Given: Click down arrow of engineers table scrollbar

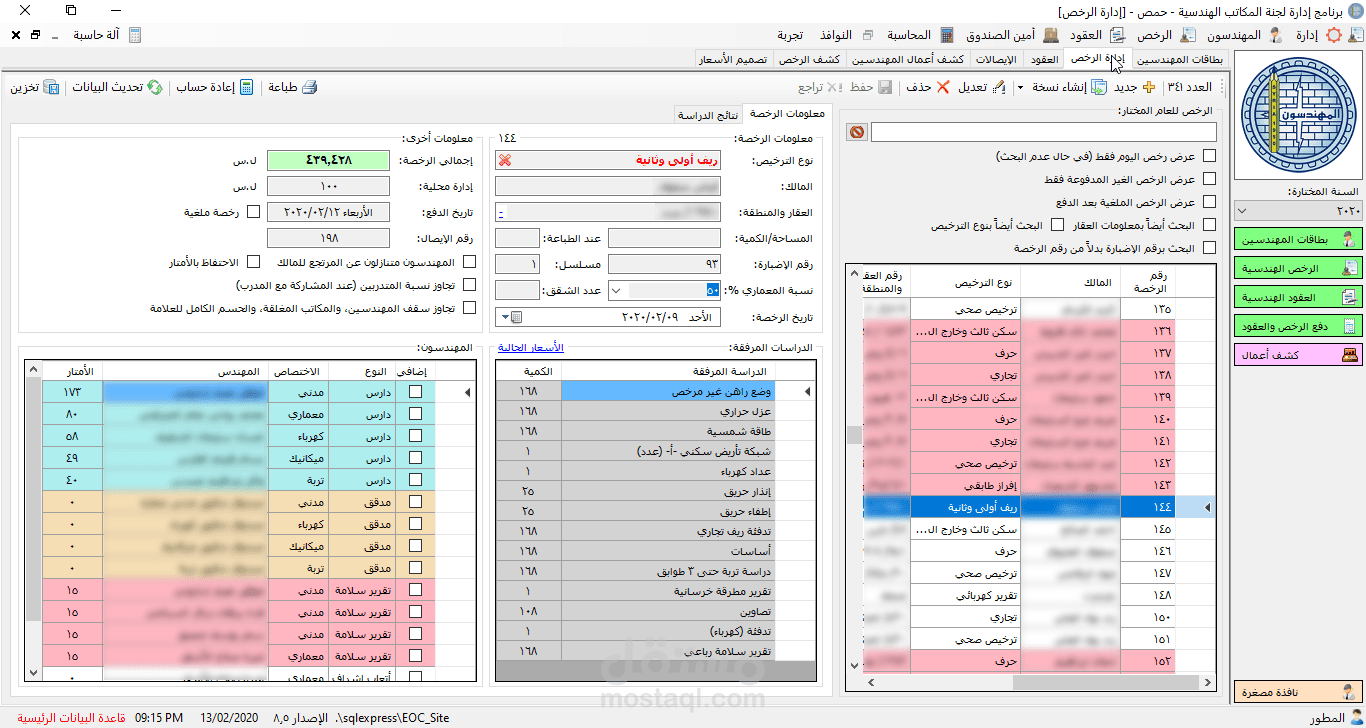Looking at the screenshot, I should (32, 672).
